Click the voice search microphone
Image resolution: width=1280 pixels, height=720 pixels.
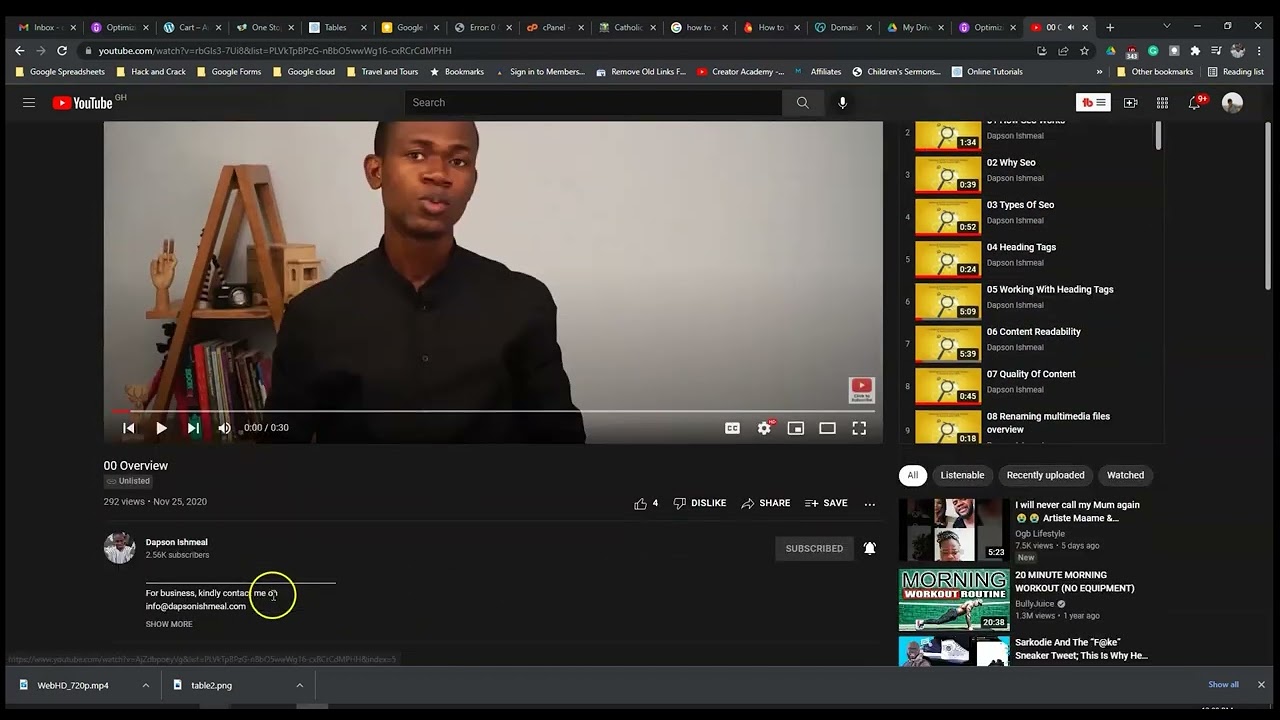[x=842, y=102]
